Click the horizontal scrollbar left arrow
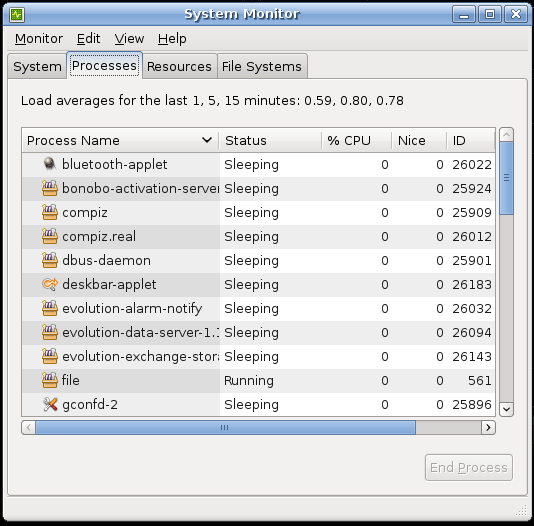This screenshot has width=534, height=526. tap(29, 427)
